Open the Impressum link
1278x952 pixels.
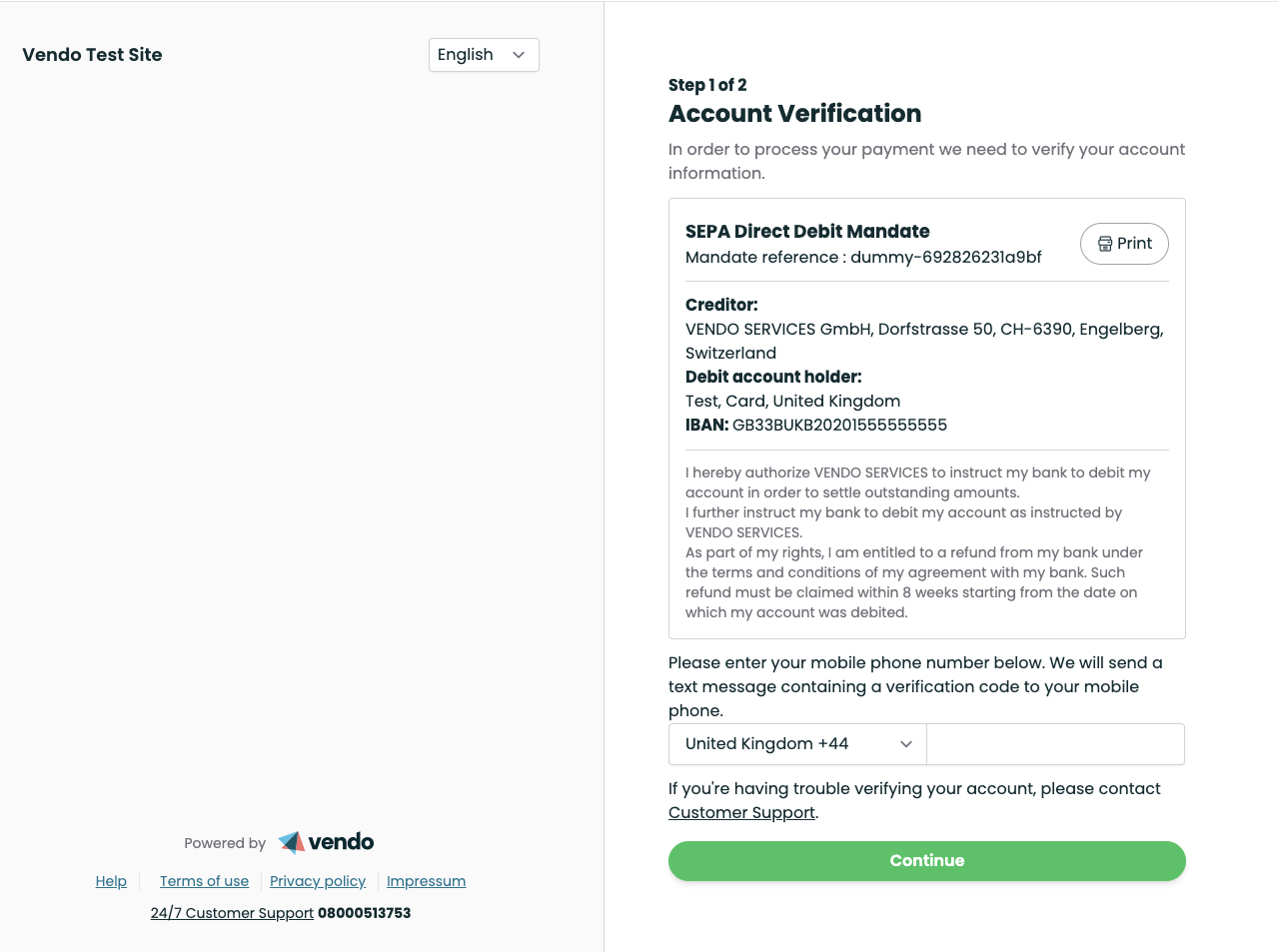(426, 881)
